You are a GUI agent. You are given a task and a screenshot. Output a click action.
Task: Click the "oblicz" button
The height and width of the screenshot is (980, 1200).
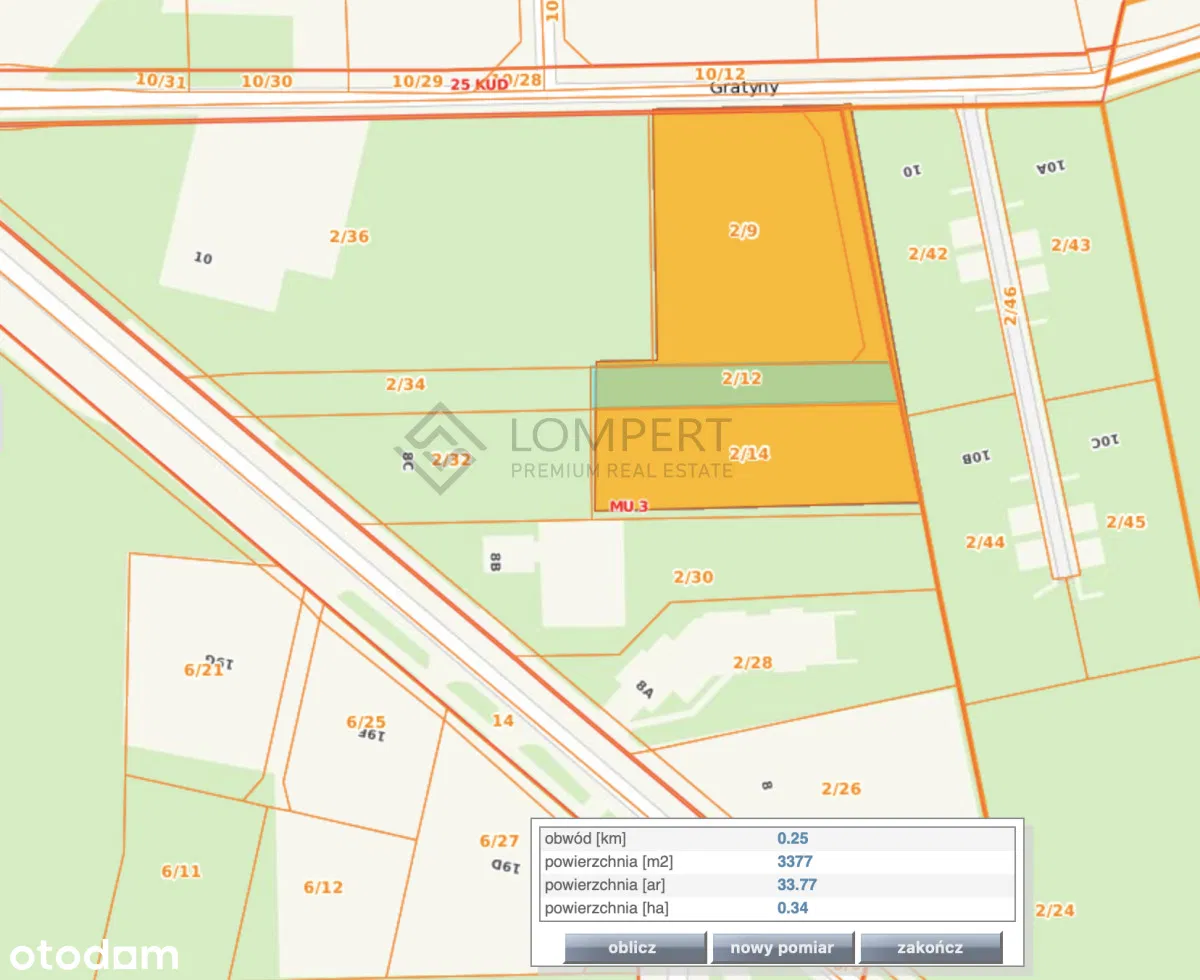pyautogui.click(x=635, y=947)
